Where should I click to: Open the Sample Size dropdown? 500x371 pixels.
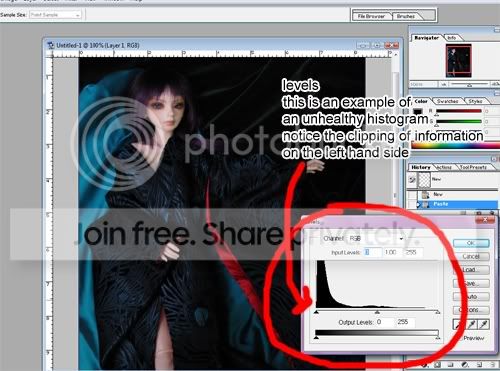[x=55, y=15]
